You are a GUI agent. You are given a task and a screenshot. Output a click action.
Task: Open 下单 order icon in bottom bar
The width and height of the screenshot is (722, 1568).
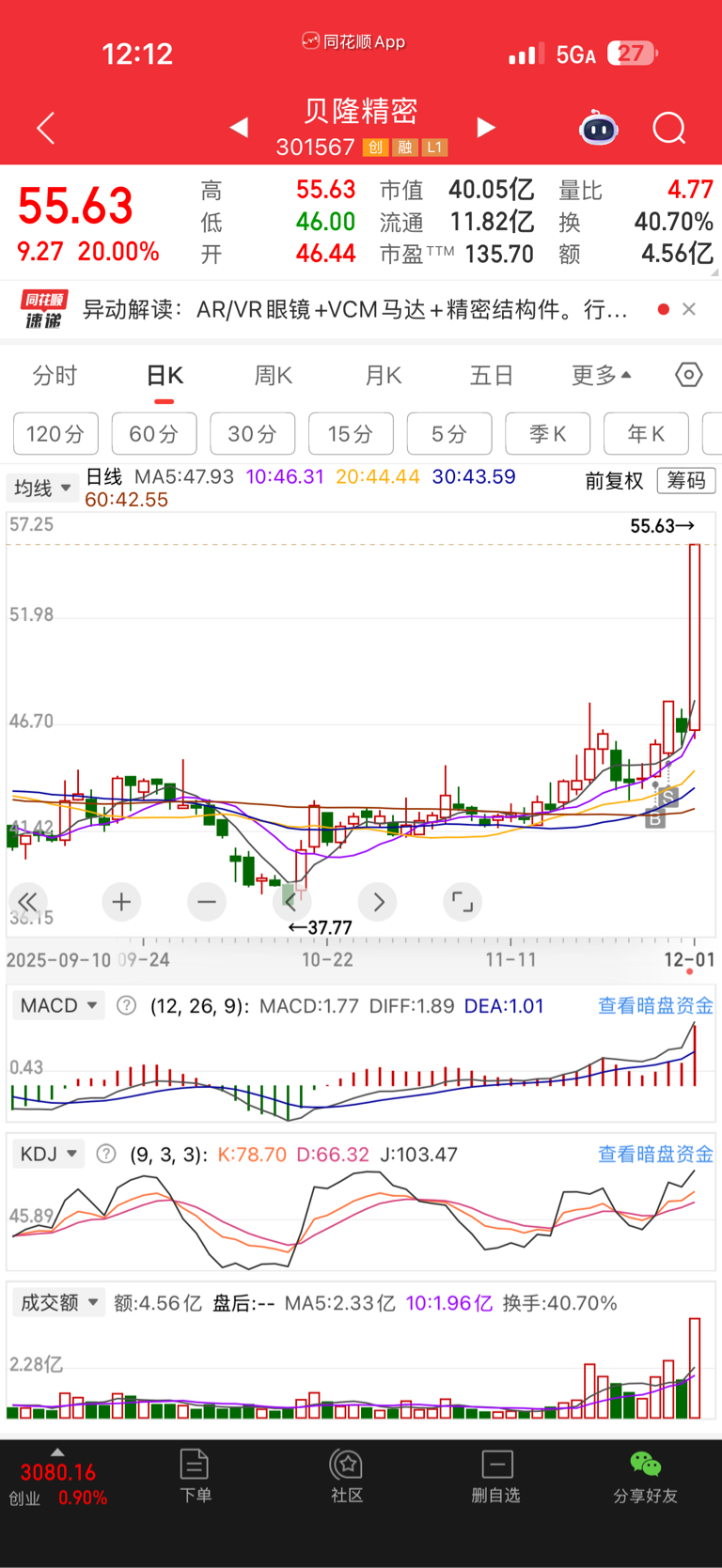tap(195, 1476)
